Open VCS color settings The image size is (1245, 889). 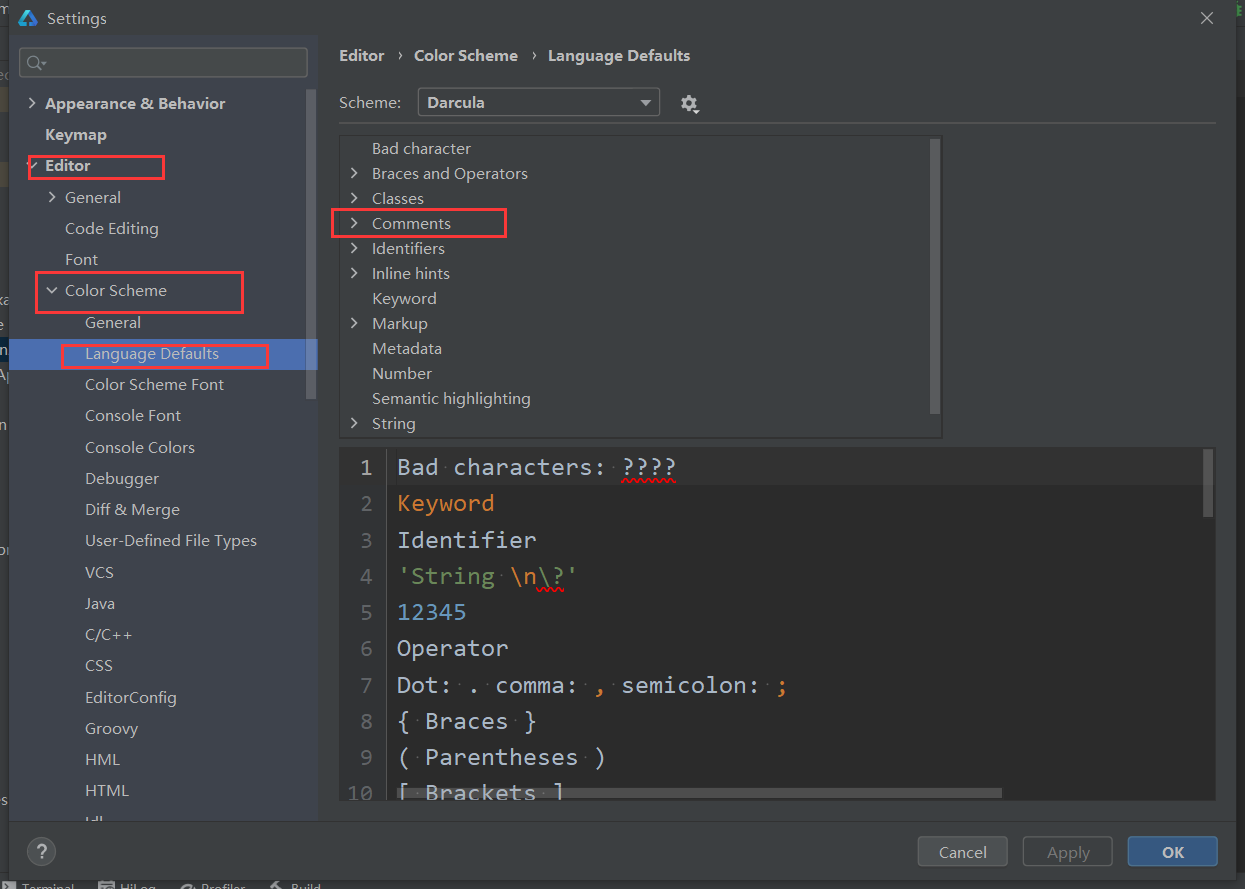click(100, 572)
